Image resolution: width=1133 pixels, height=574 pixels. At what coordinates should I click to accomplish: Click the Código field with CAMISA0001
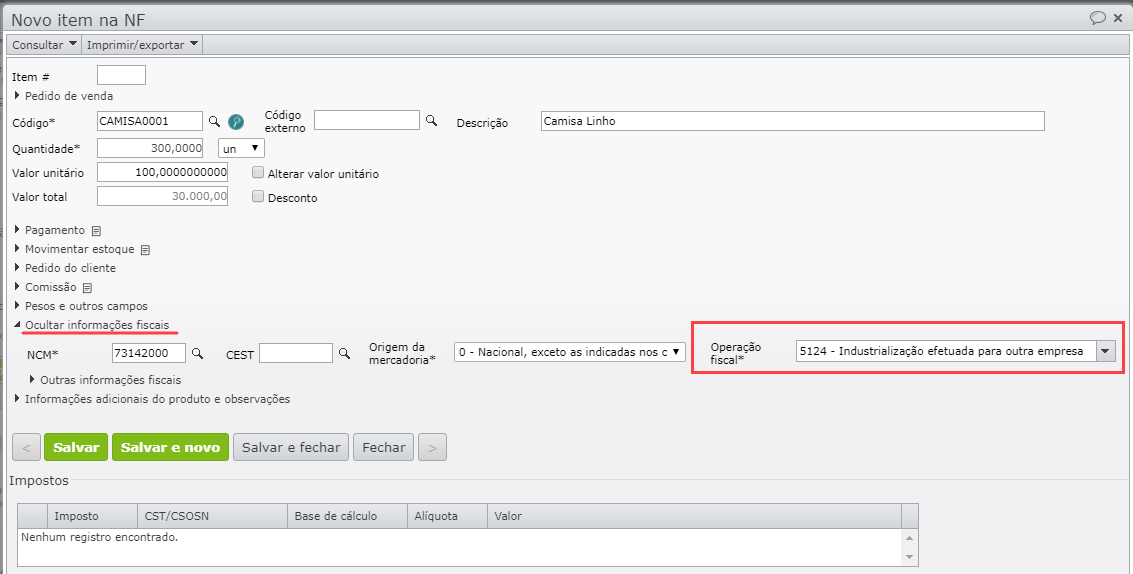click(150, 121)
